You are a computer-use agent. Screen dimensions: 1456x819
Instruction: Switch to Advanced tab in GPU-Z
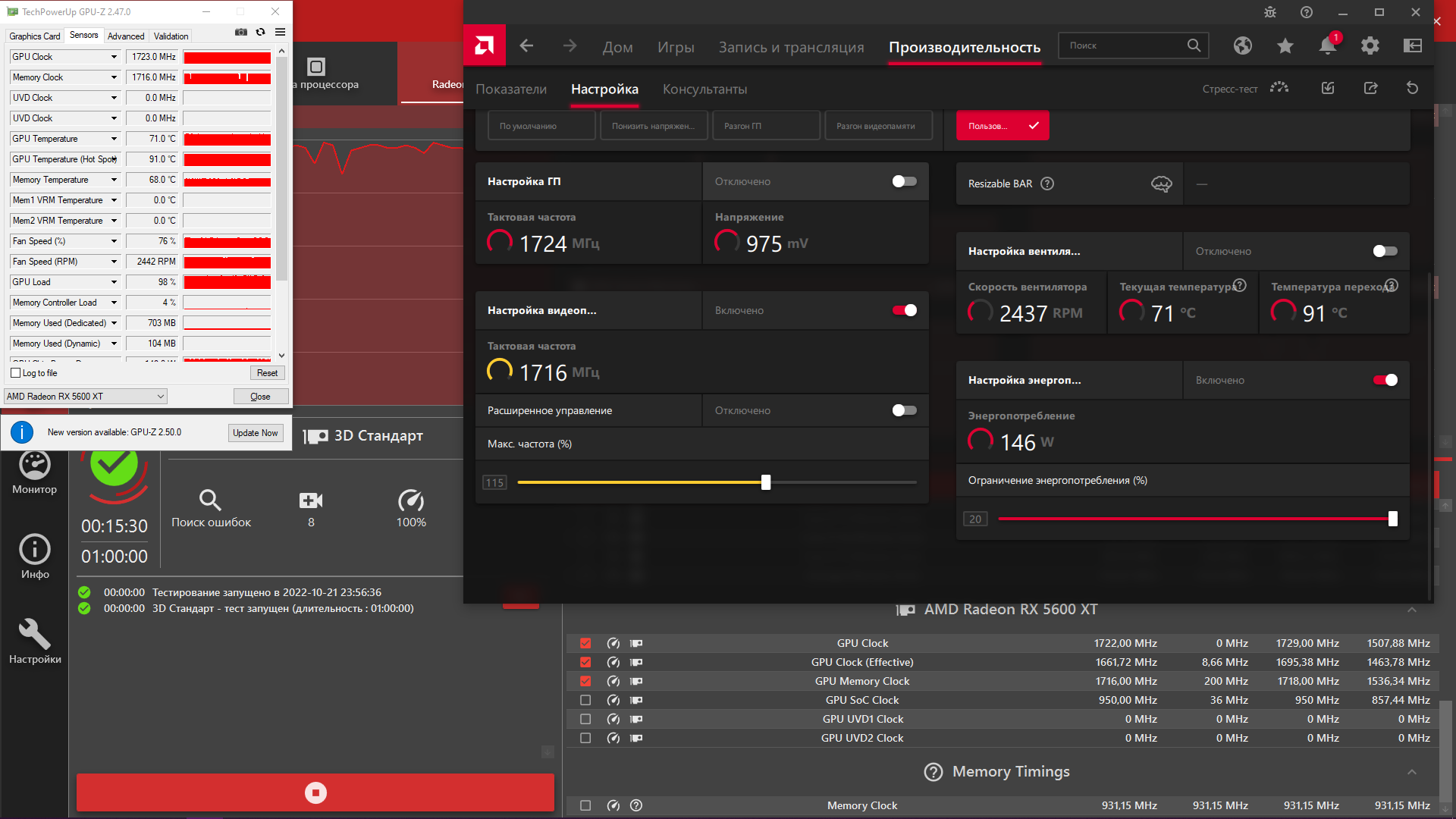(126, 36)
